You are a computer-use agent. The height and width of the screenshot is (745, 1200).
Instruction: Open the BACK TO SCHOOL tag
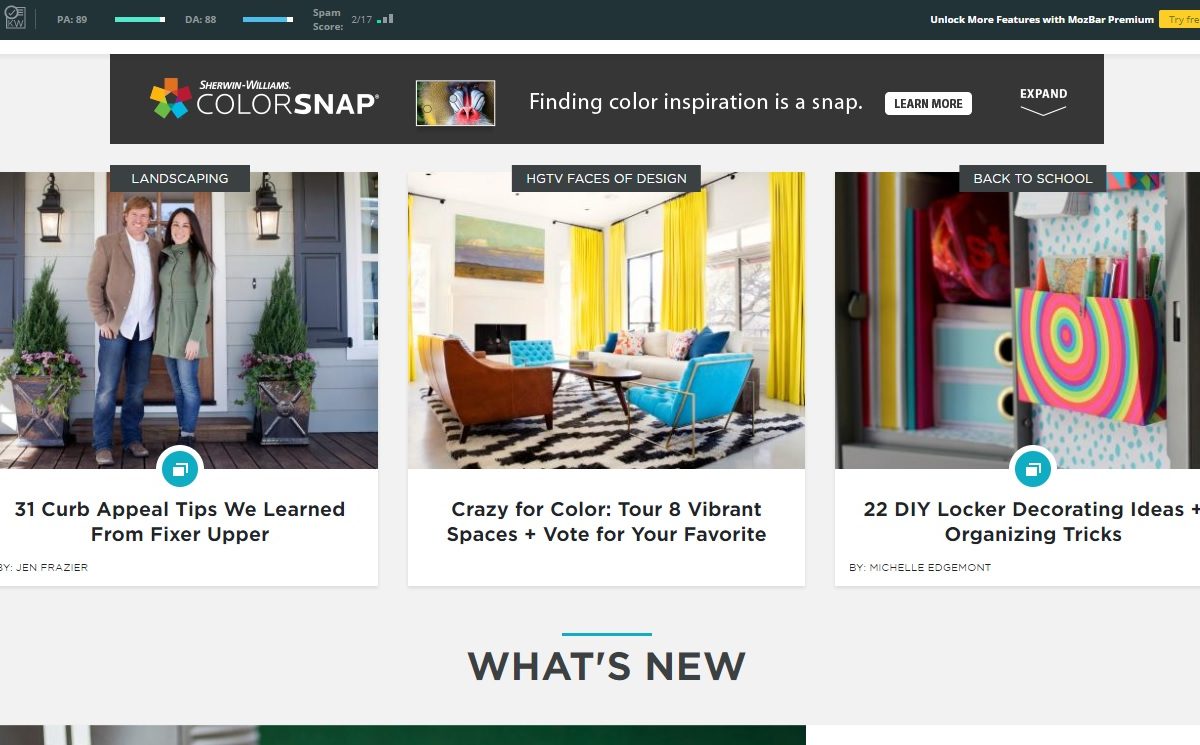pos(1033,178)
